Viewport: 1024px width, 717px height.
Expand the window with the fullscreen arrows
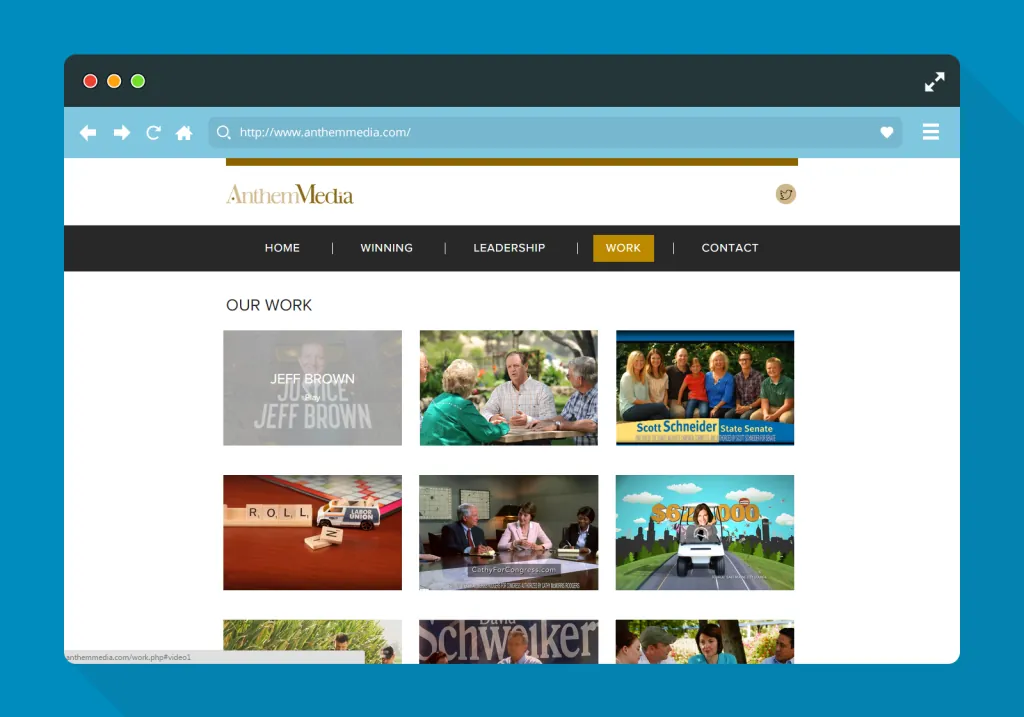pyautogui.click(x=935, y=82)
